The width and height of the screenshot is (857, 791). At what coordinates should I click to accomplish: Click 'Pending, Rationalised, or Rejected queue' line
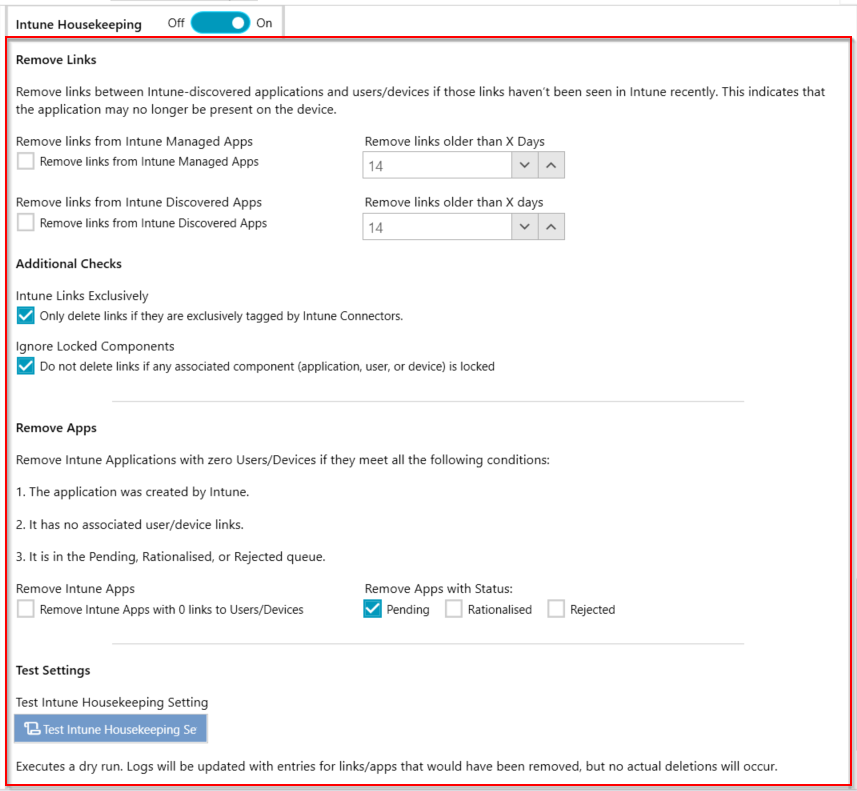pyautogui.click(x=171, y=556)
